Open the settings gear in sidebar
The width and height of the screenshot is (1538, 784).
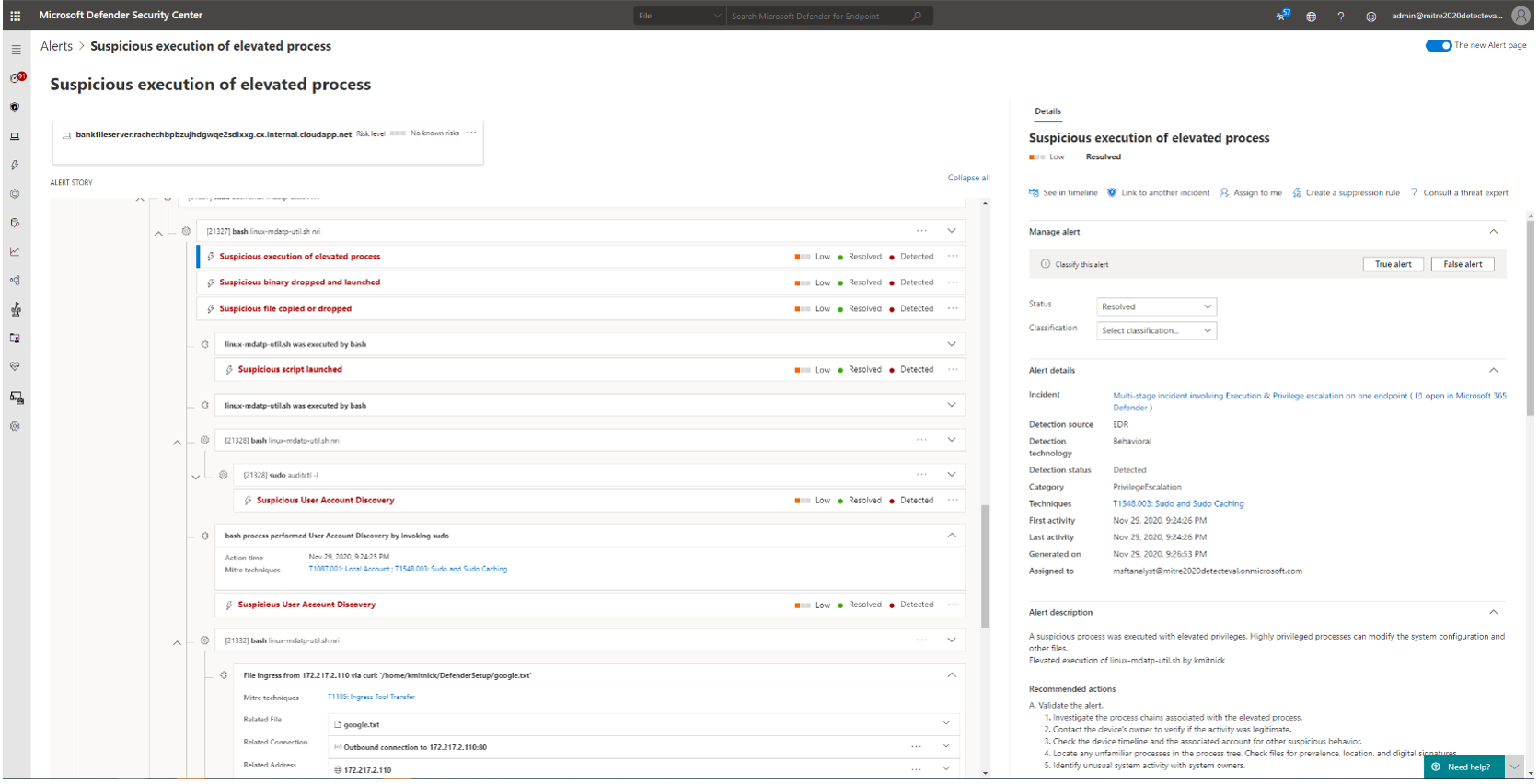click(15, 426)
